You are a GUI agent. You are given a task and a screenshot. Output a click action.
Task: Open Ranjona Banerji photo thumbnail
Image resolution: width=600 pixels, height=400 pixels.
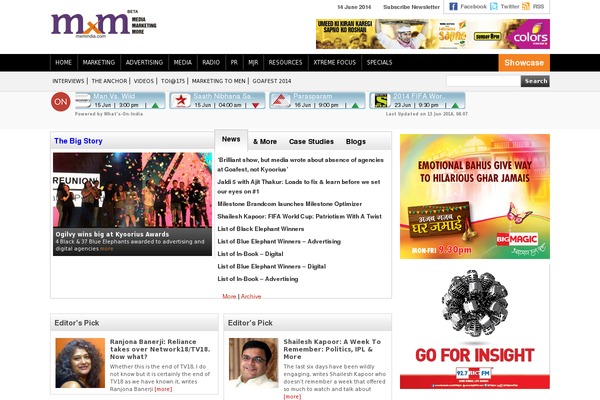[80, 363]
